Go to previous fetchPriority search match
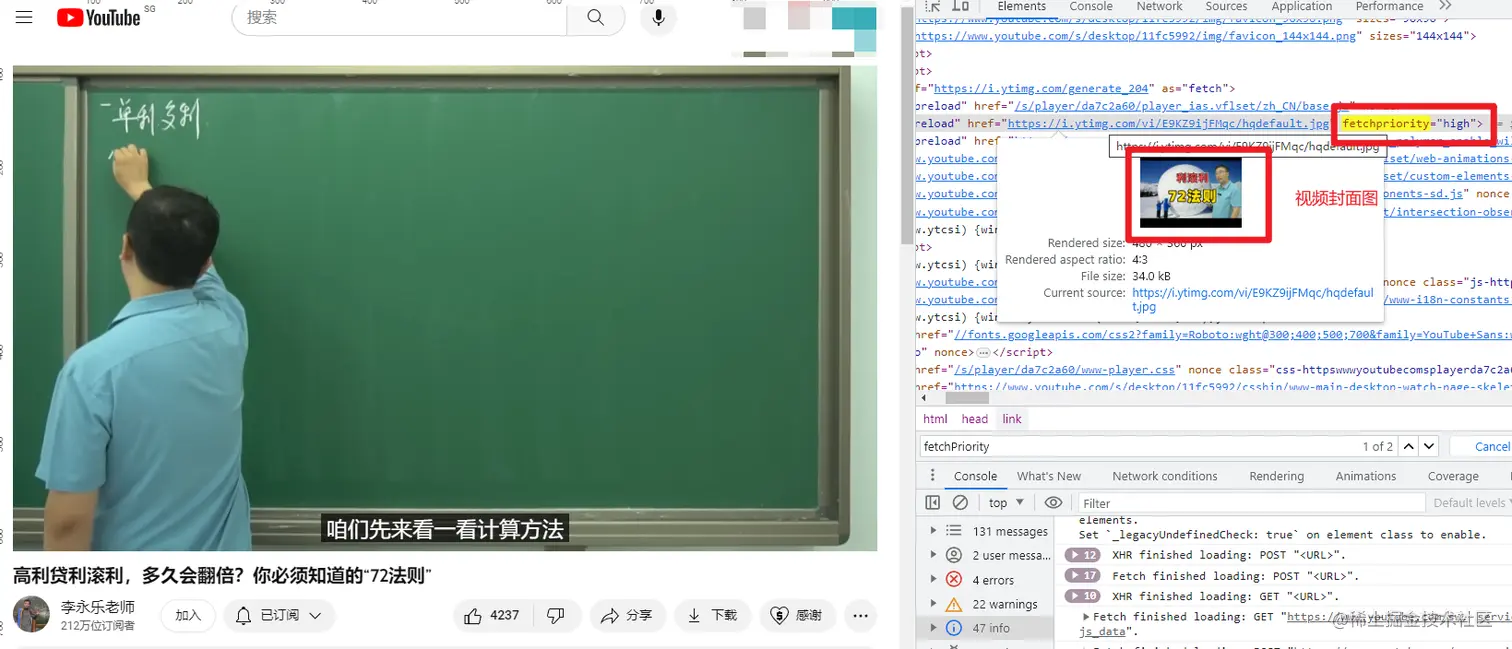 (x=1408, y=446)
